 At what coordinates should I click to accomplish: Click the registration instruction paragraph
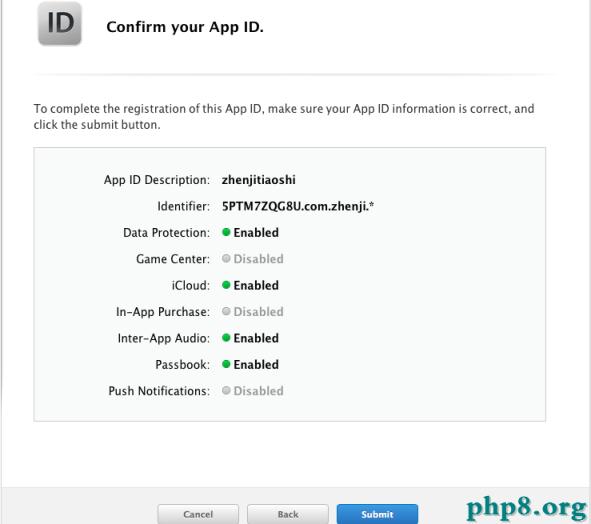(284, 116)
